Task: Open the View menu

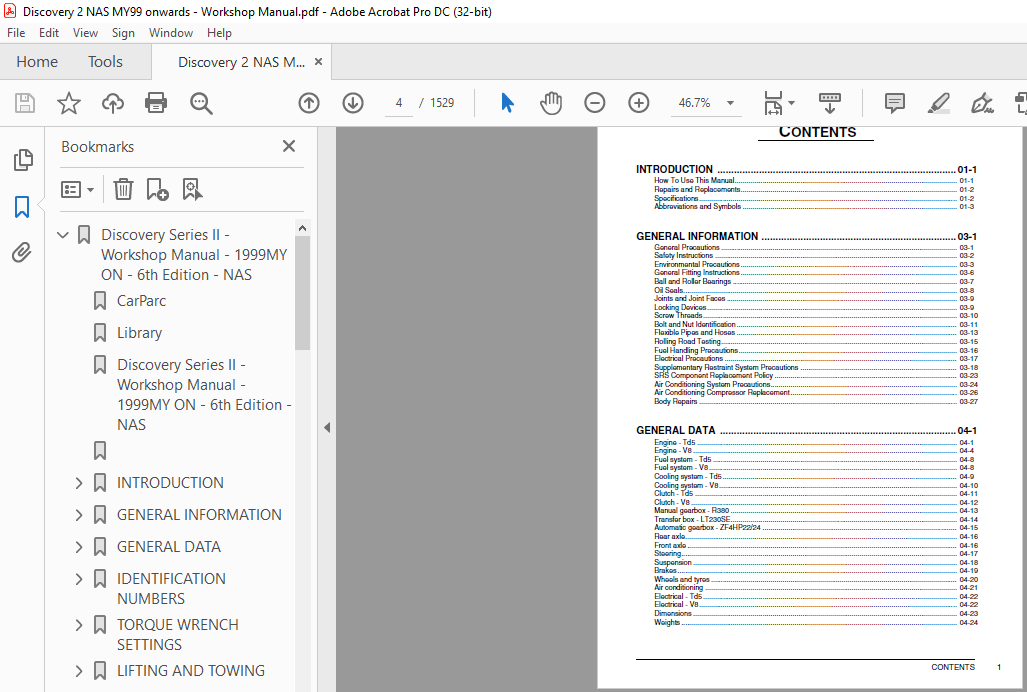Action: (x=85, y=33)
